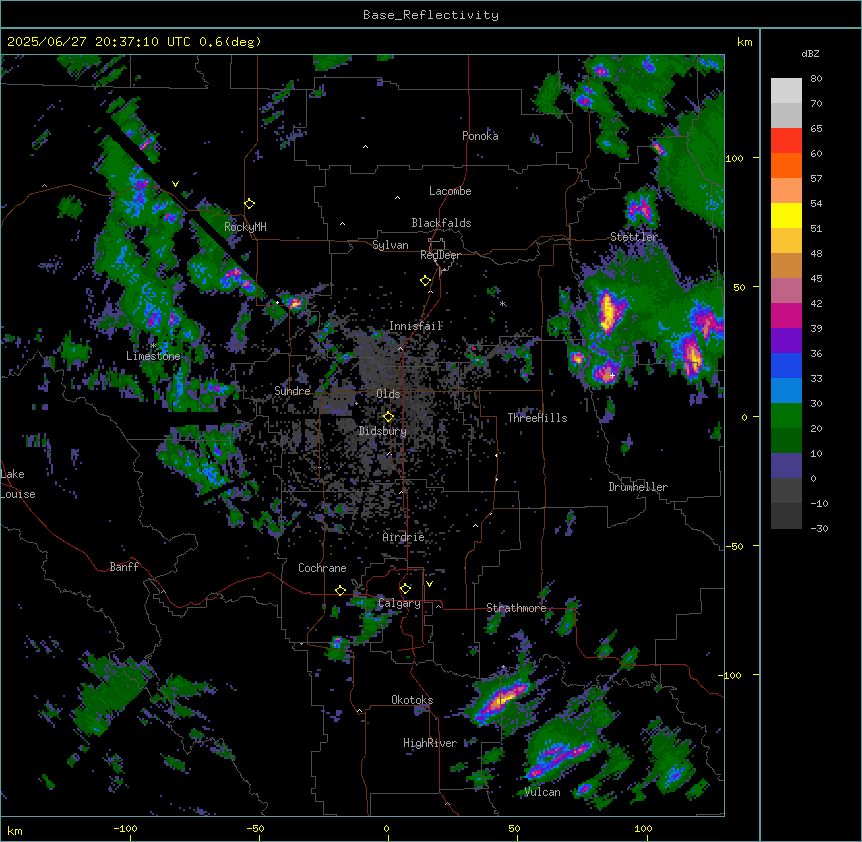
Task: Pick the yellow diamond between Olds and Didsbury
Action: [x=389, y=417]
